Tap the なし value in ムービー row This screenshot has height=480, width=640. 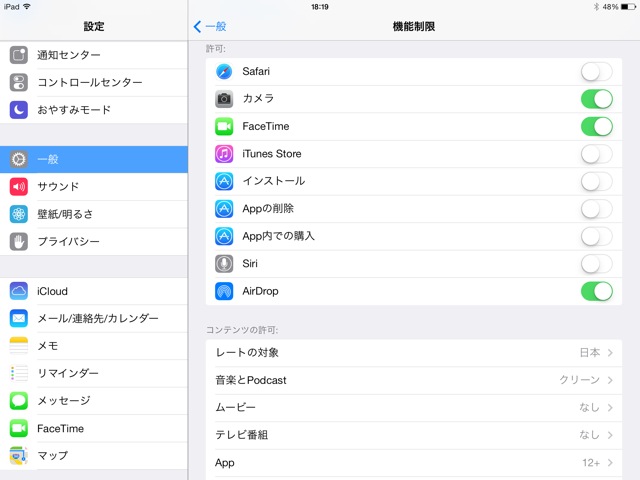(x=590, y=407)
